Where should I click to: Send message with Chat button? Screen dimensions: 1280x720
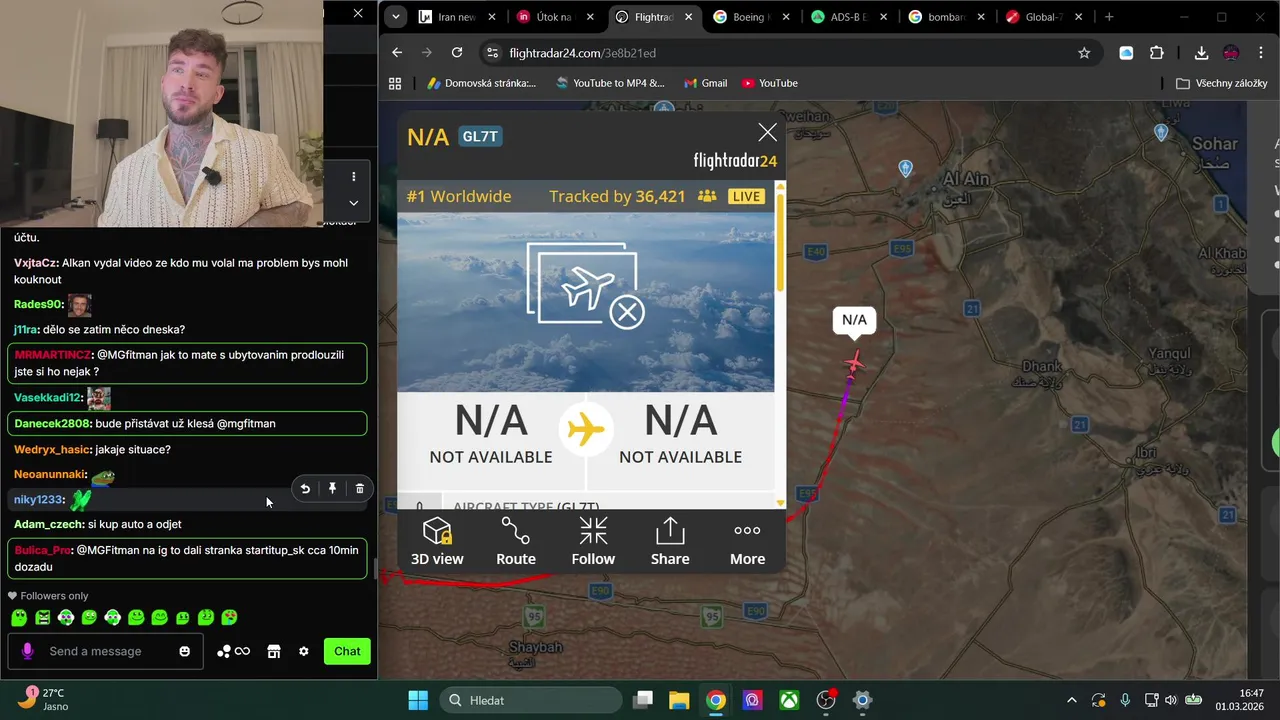click(347, 651)
